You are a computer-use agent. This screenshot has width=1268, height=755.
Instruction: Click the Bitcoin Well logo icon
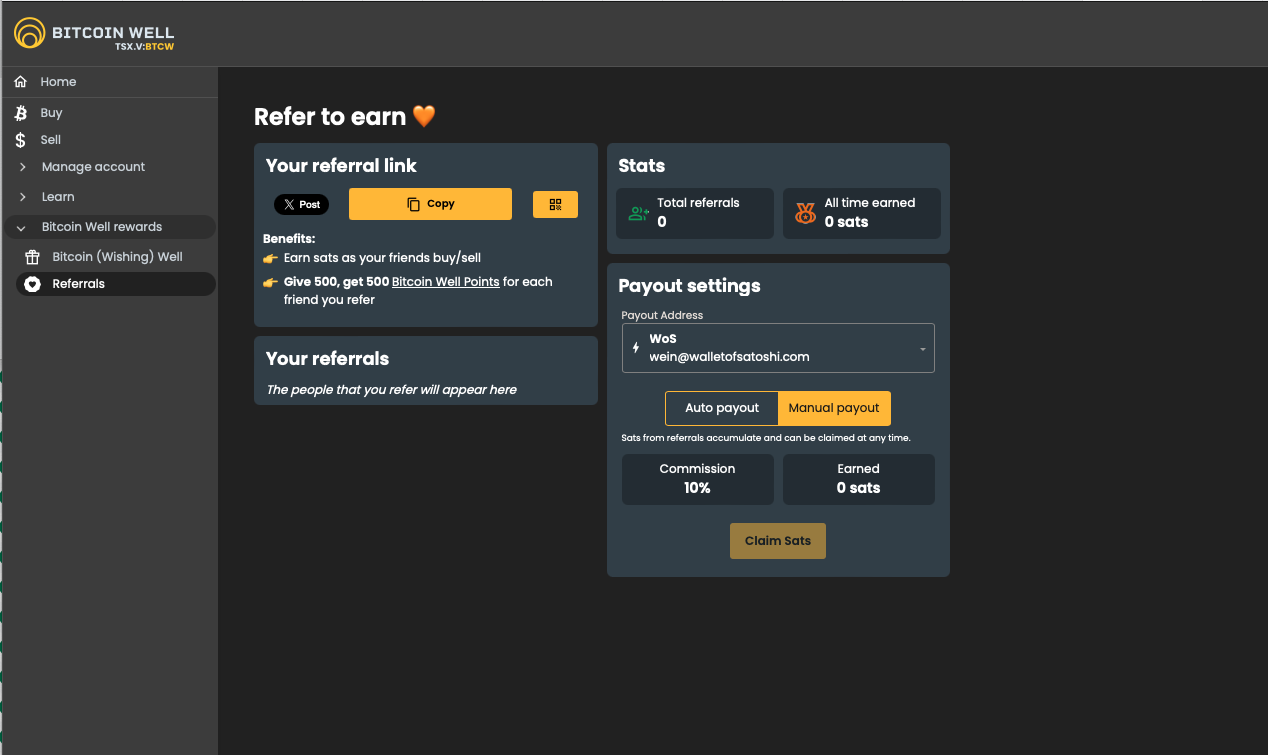(x=29, y=33)
